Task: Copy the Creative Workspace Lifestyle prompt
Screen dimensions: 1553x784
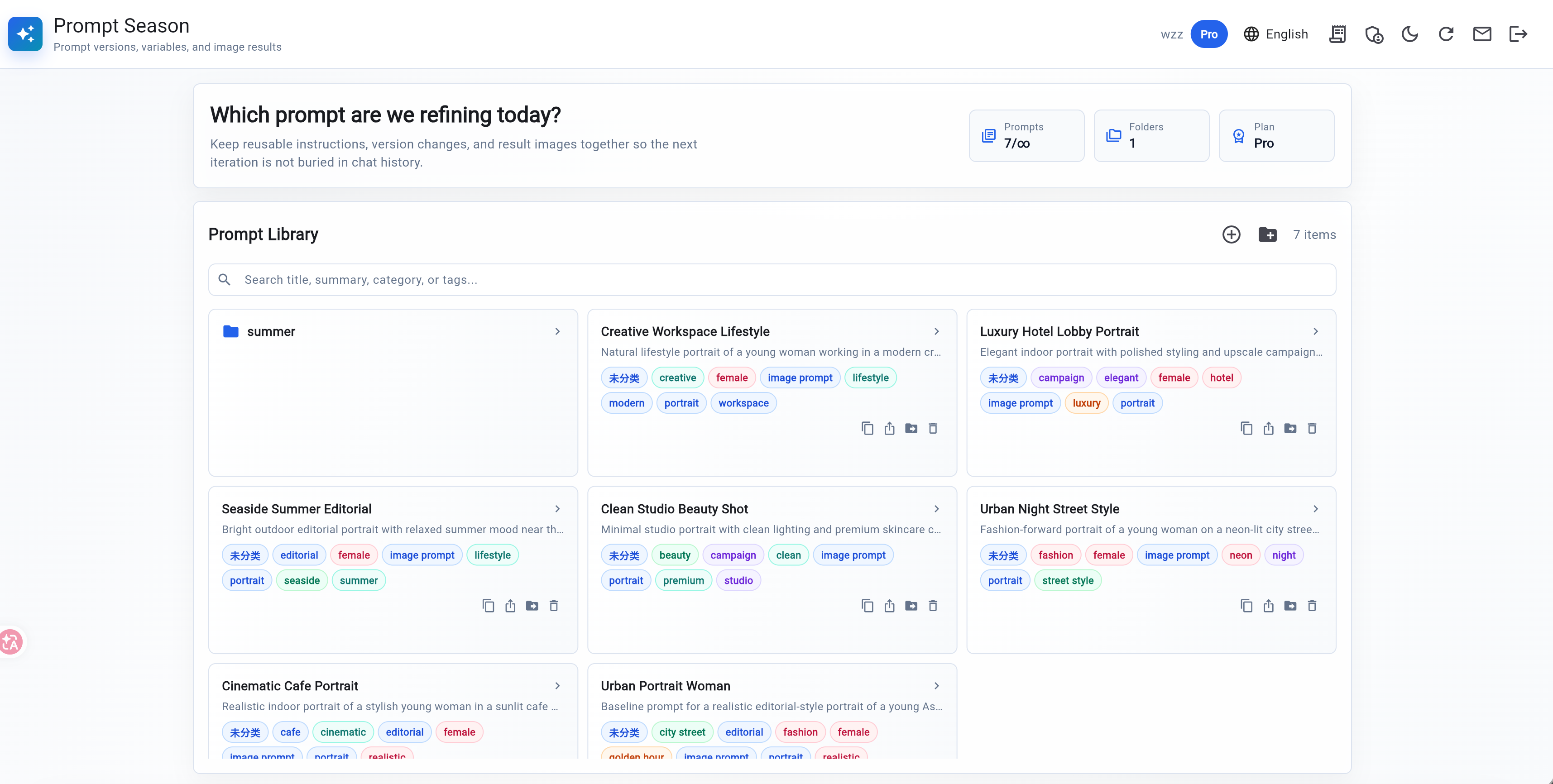Action: point(868,429)
